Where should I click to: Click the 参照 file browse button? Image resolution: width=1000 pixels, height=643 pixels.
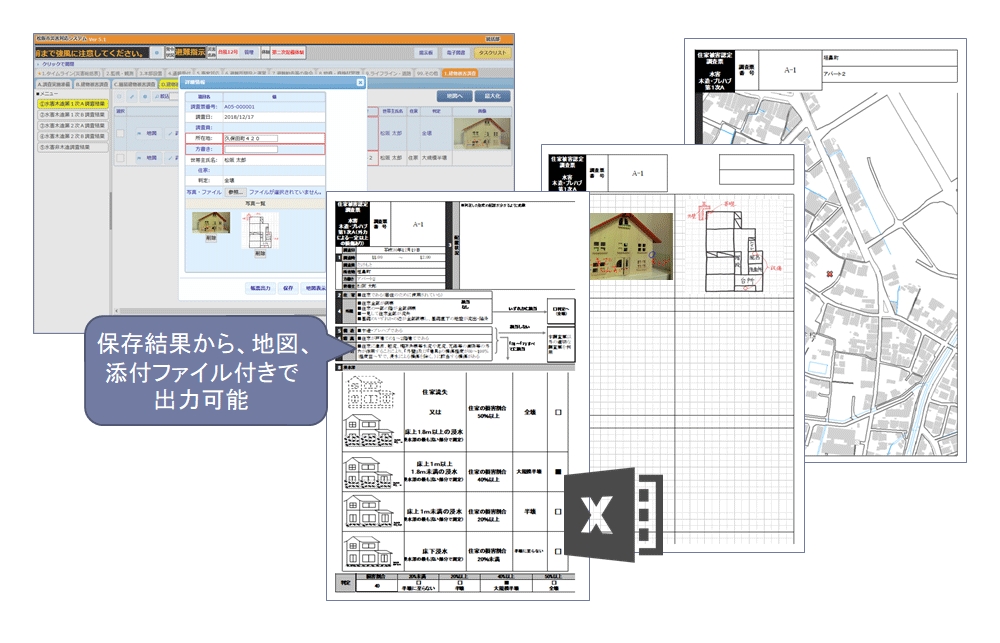[235, 192]
